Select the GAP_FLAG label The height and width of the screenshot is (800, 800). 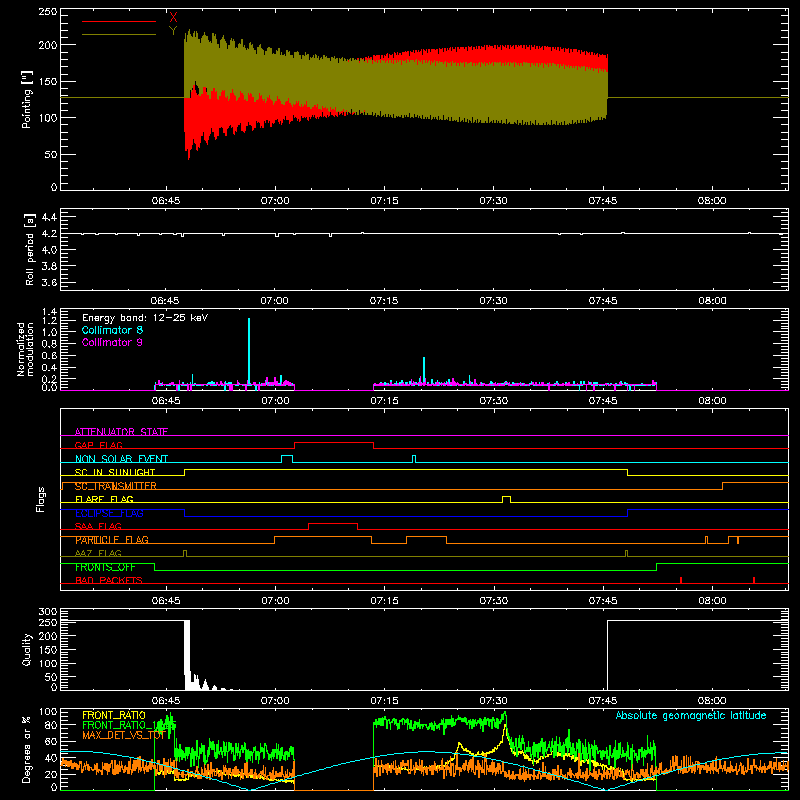tap(99, 445)
